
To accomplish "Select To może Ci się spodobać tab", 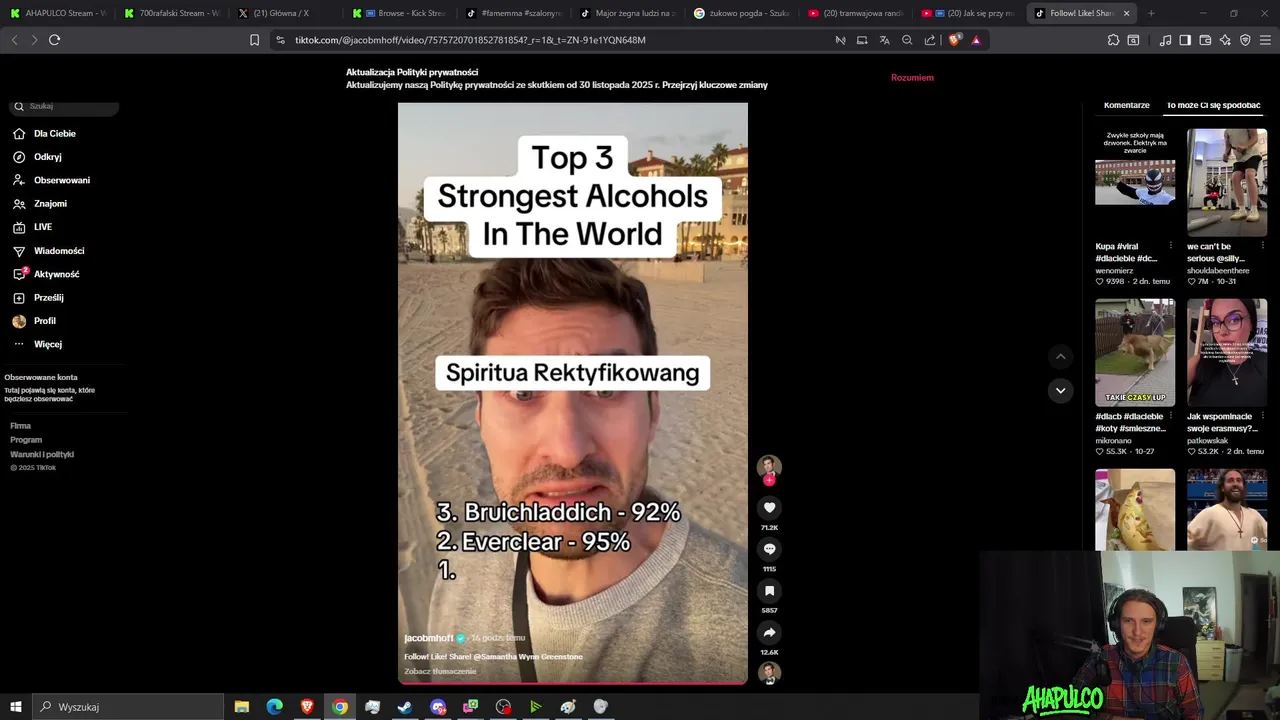I will (x=1213, y=105).
